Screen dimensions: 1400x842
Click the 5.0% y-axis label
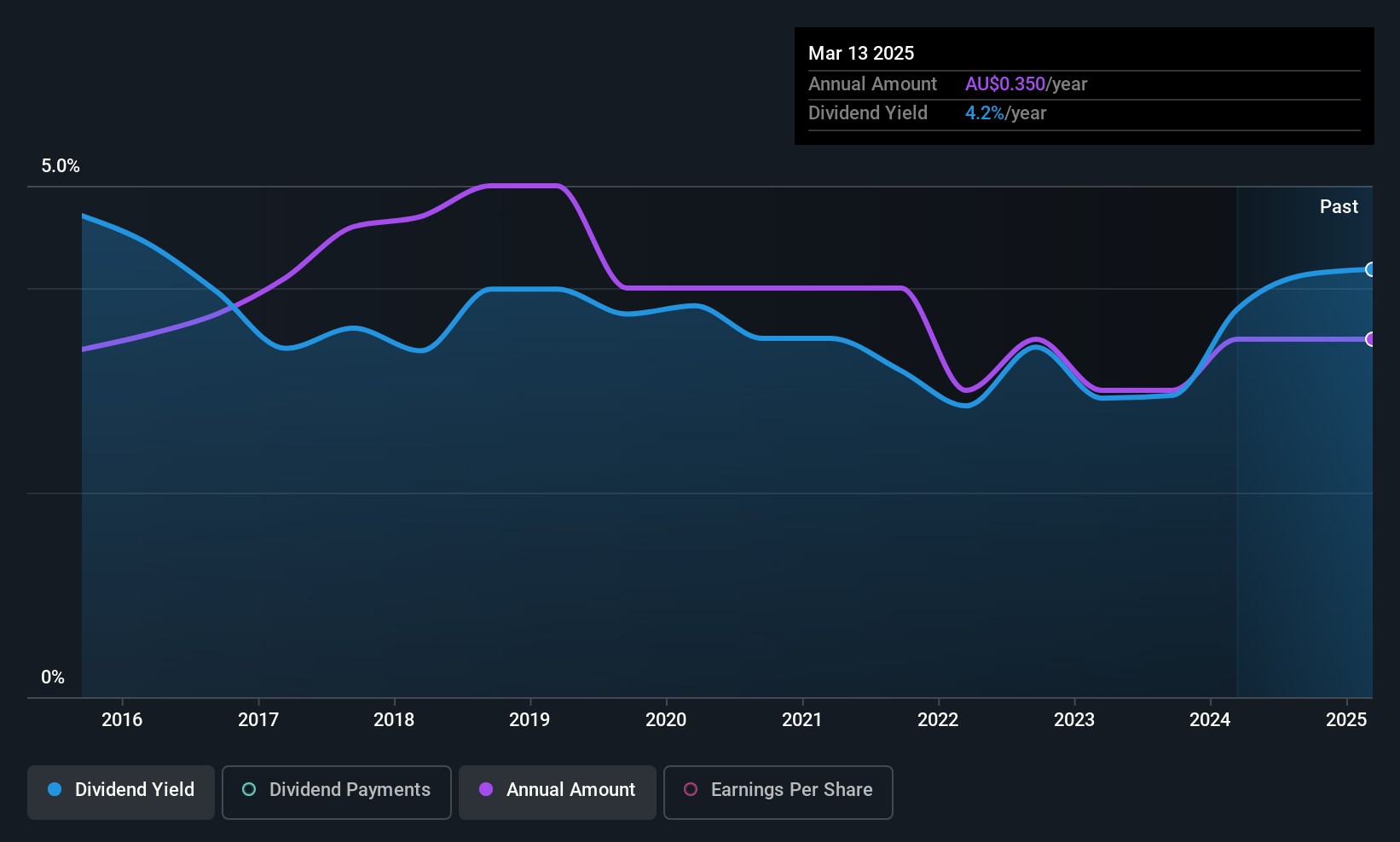61,166
